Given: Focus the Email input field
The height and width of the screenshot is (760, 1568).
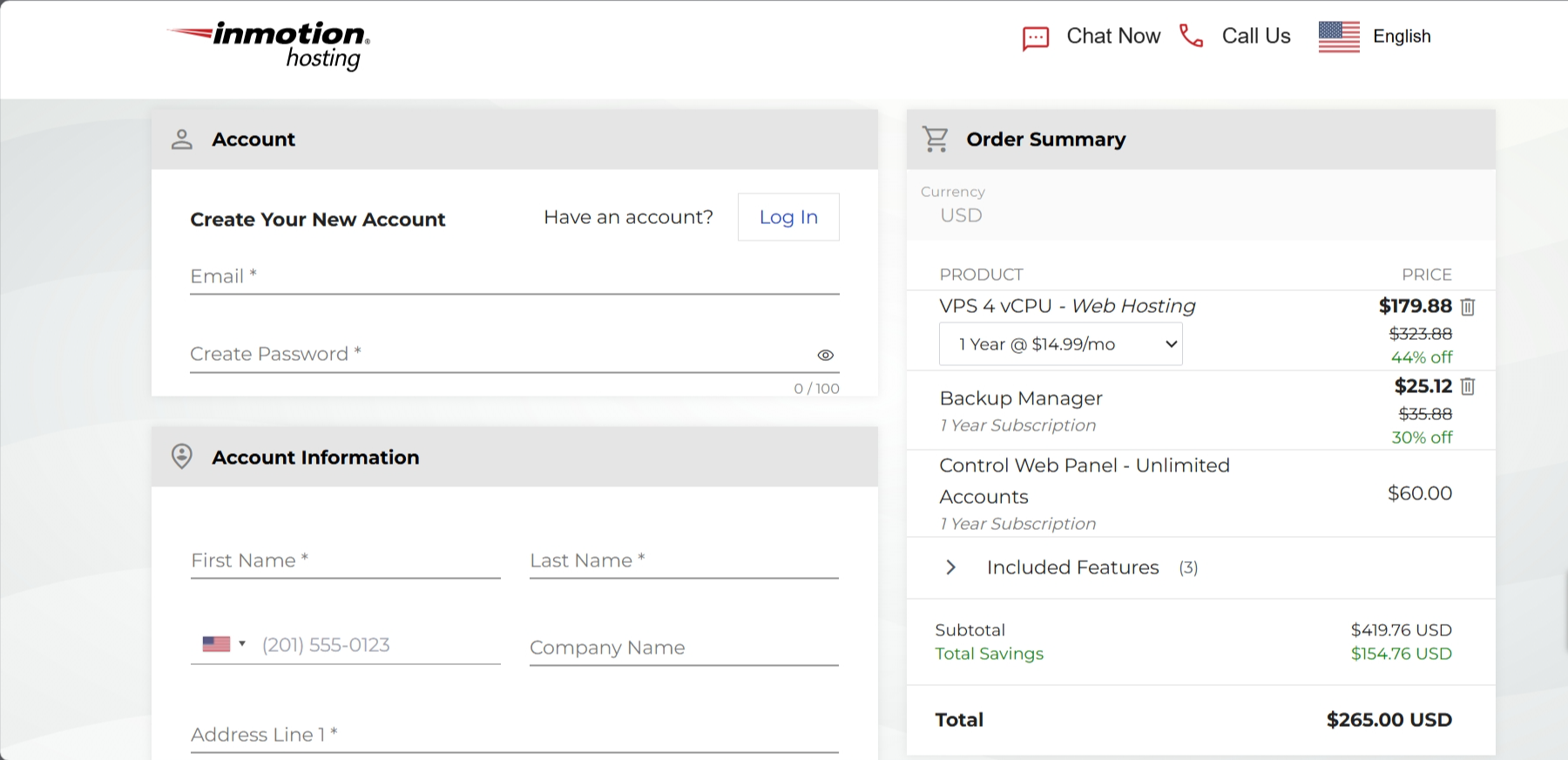Looking at the screenshot, I should pyautogui.click(x=515, y=277).
